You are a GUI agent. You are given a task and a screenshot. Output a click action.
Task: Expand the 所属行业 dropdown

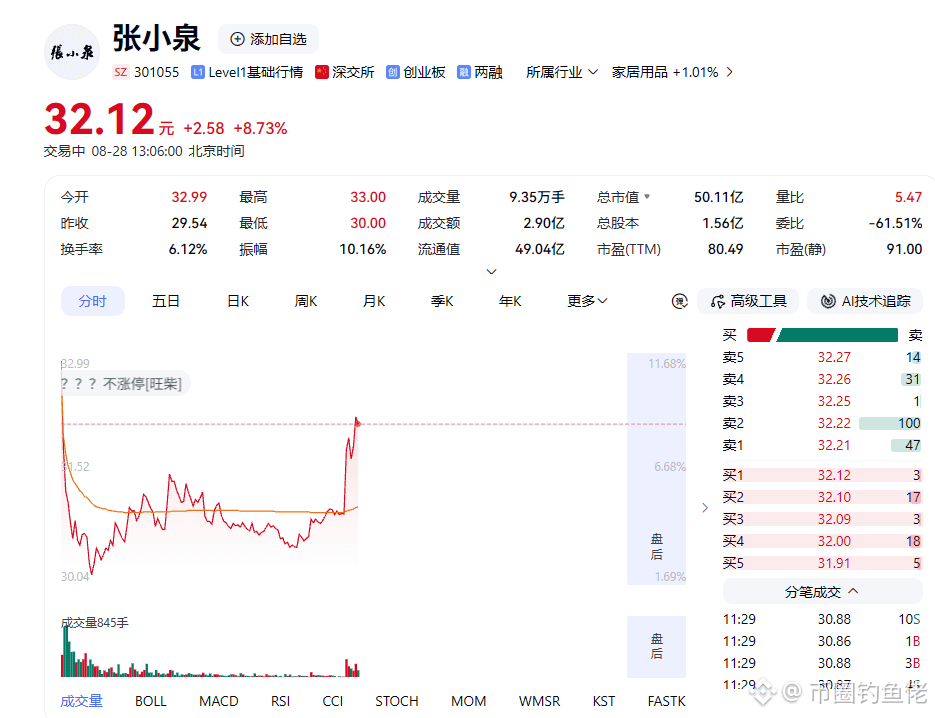click(x=562, y=72)
